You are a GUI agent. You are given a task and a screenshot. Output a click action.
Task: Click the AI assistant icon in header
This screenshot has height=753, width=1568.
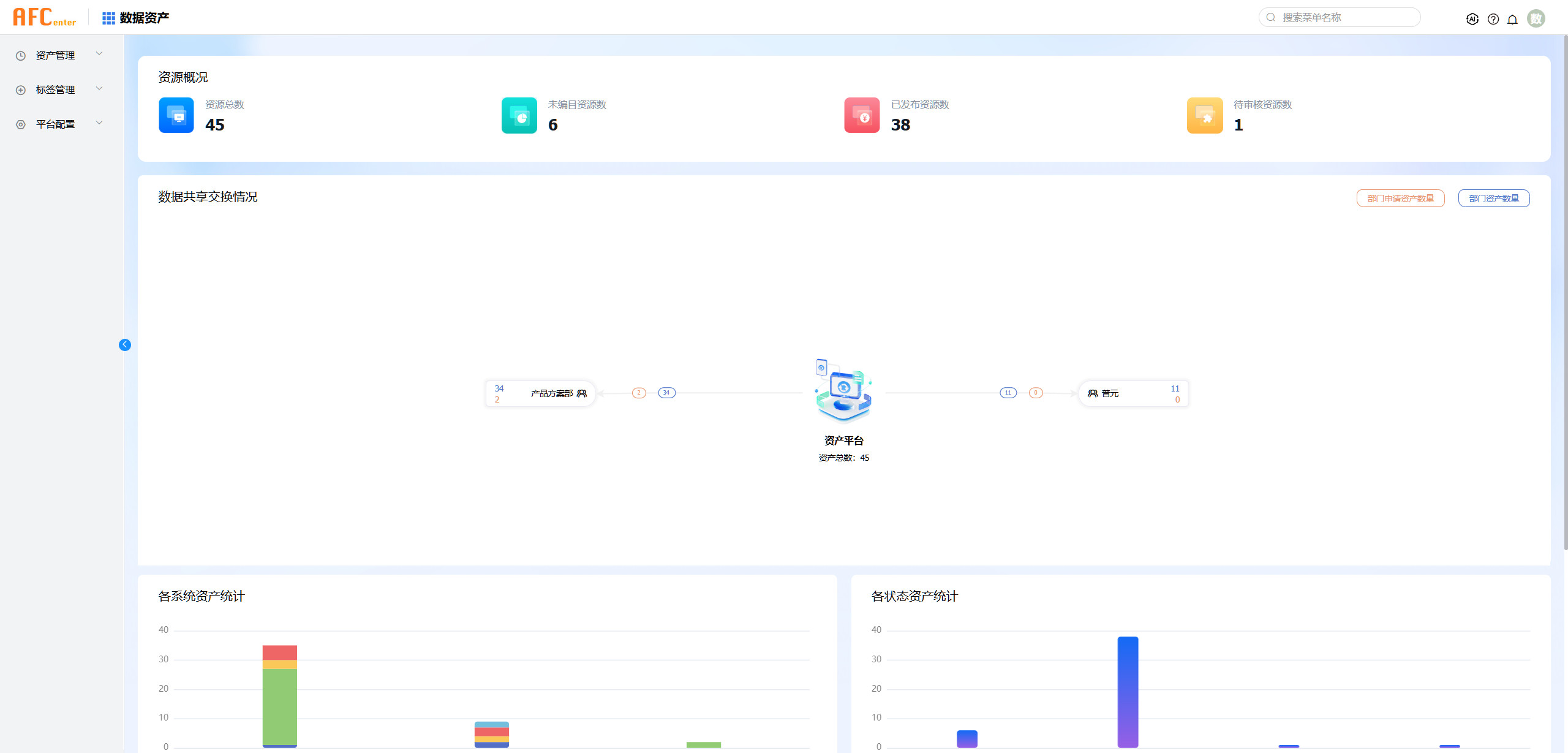(x=1472, y=19)
